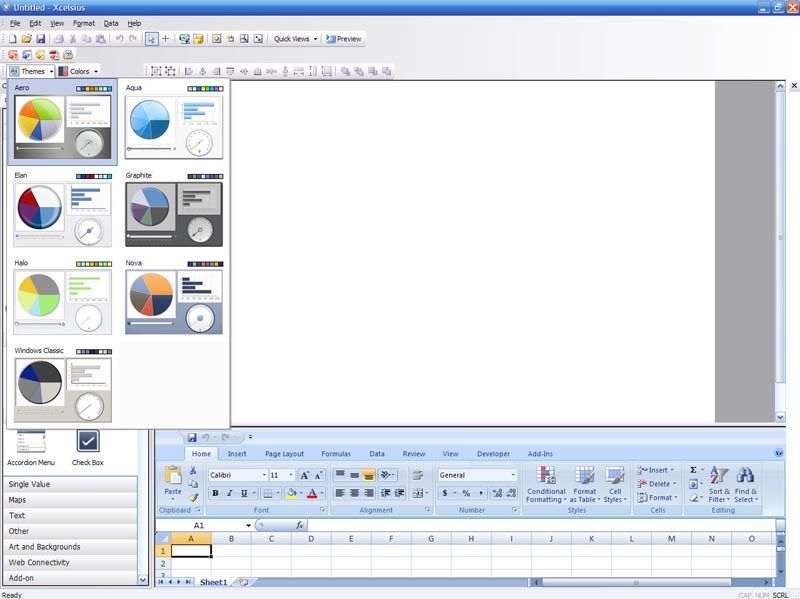Expand the Other category

(x=70, y=531)
